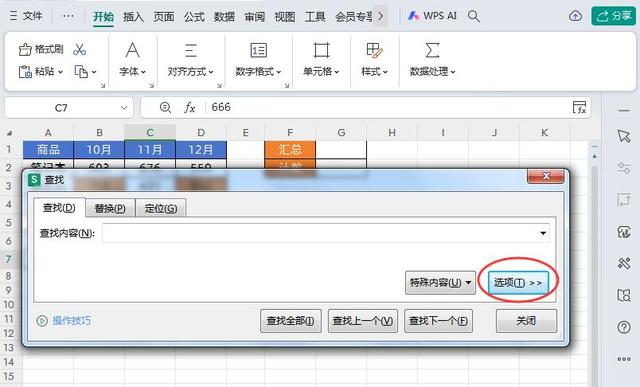
Task: Click the vertical scrollbar up arrow
Action: click(x=594, y=156)
